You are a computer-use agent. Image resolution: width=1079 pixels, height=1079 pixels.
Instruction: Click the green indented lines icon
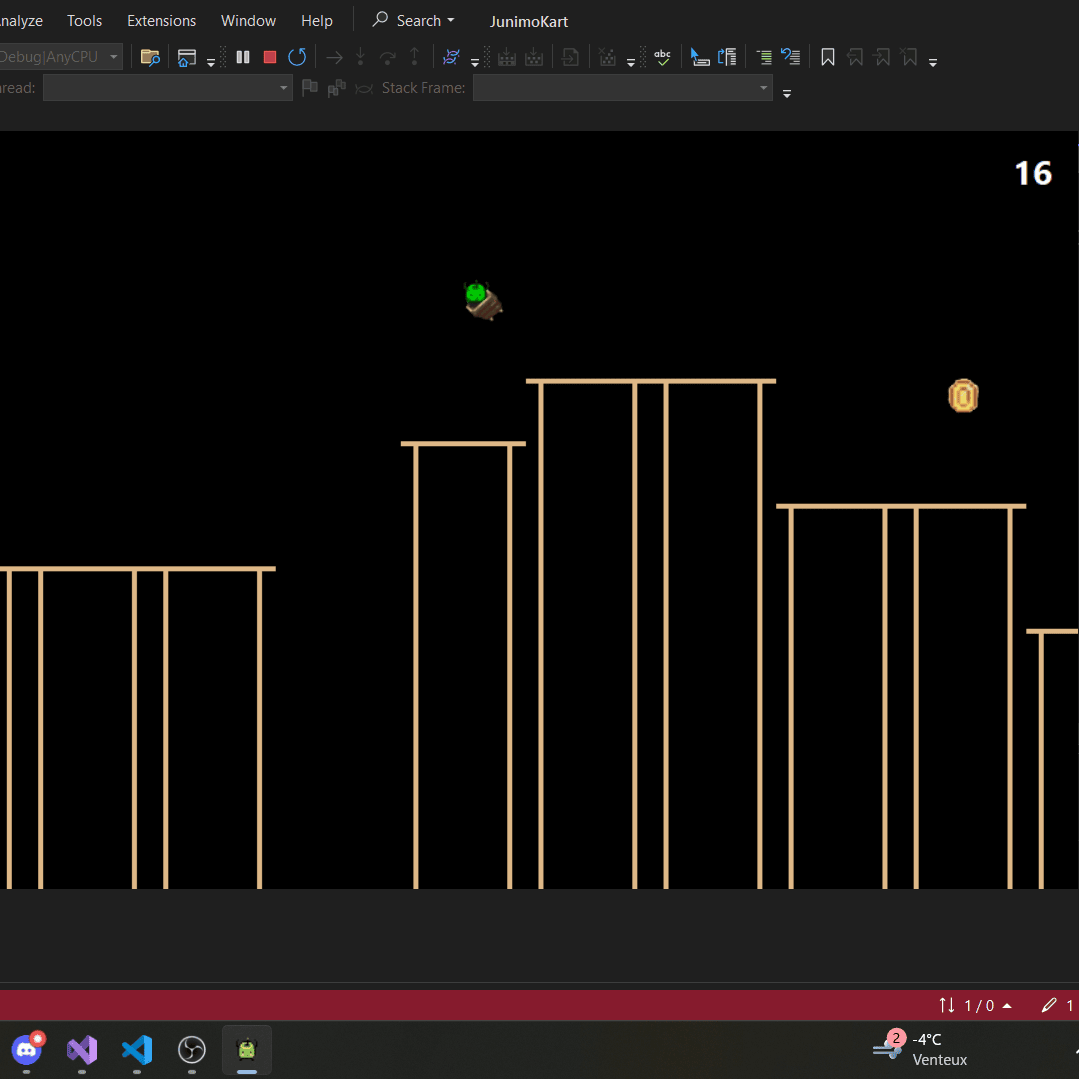(764, 57)
